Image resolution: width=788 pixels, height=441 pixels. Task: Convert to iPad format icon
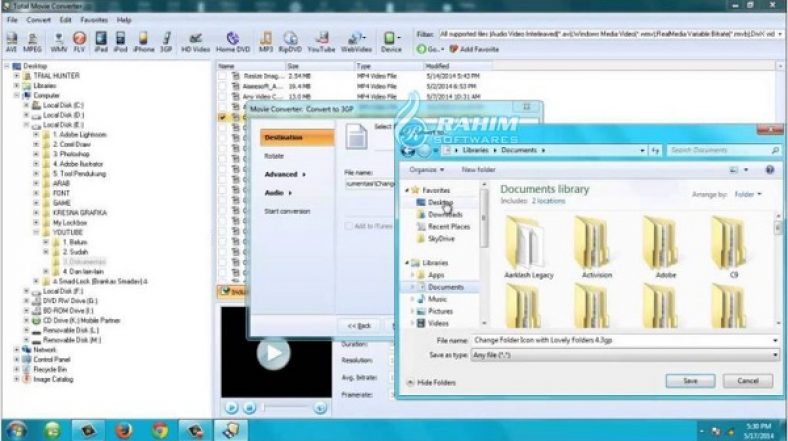pyautogui.click(x=101, y=42)
